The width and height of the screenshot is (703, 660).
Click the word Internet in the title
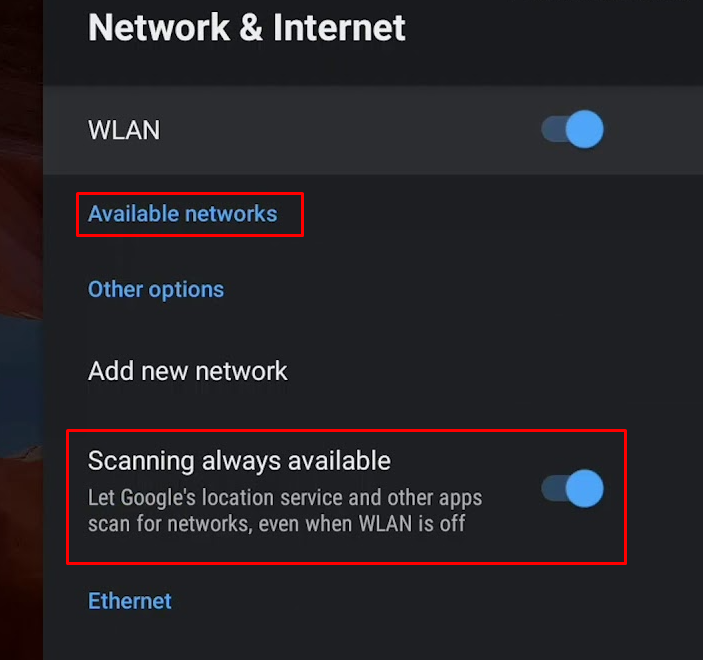pos(339,27)
